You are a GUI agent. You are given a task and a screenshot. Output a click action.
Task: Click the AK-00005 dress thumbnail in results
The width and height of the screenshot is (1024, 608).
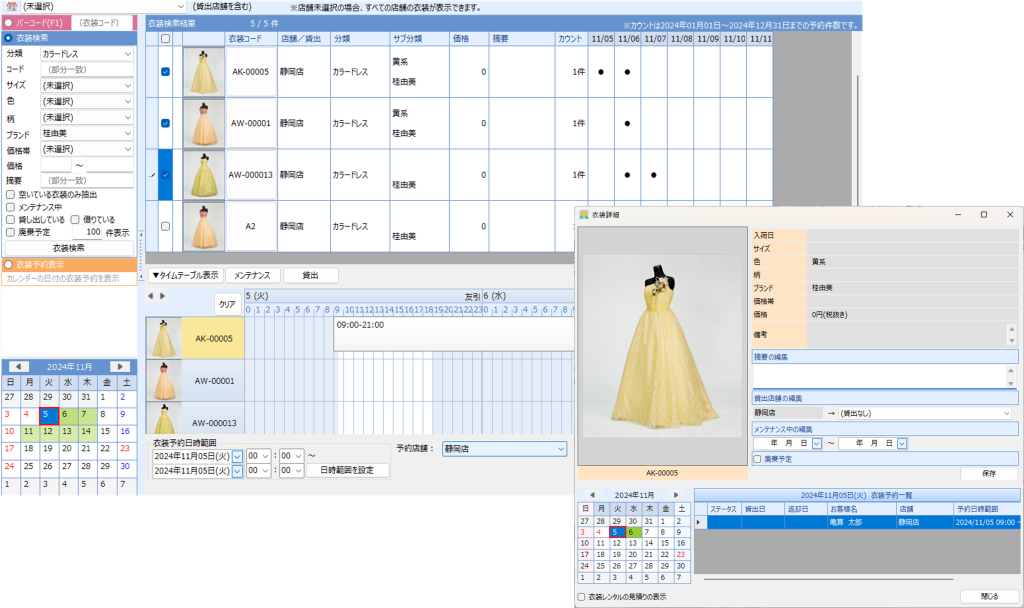point(203,72)
